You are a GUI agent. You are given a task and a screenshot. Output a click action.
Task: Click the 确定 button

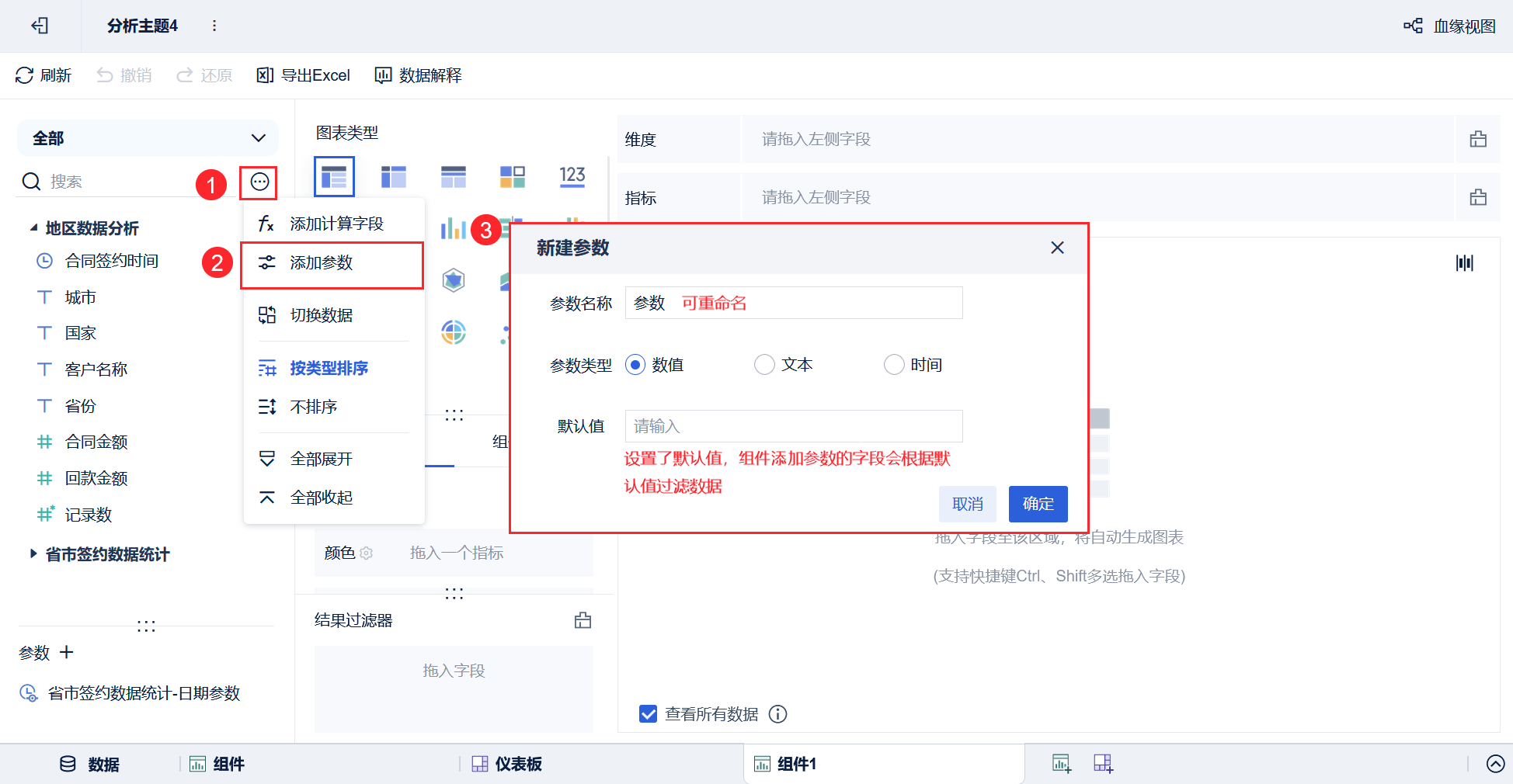coord(1038,504)
